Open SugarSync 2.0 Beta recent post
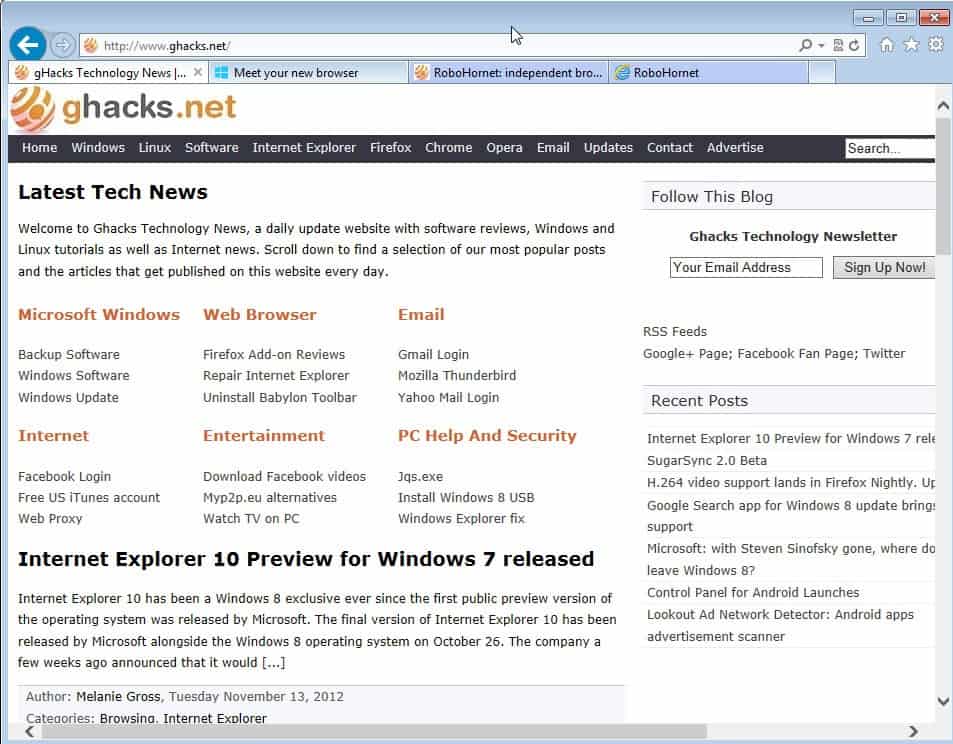The height and width of the screenshot is (744, 953). point(707,461)
